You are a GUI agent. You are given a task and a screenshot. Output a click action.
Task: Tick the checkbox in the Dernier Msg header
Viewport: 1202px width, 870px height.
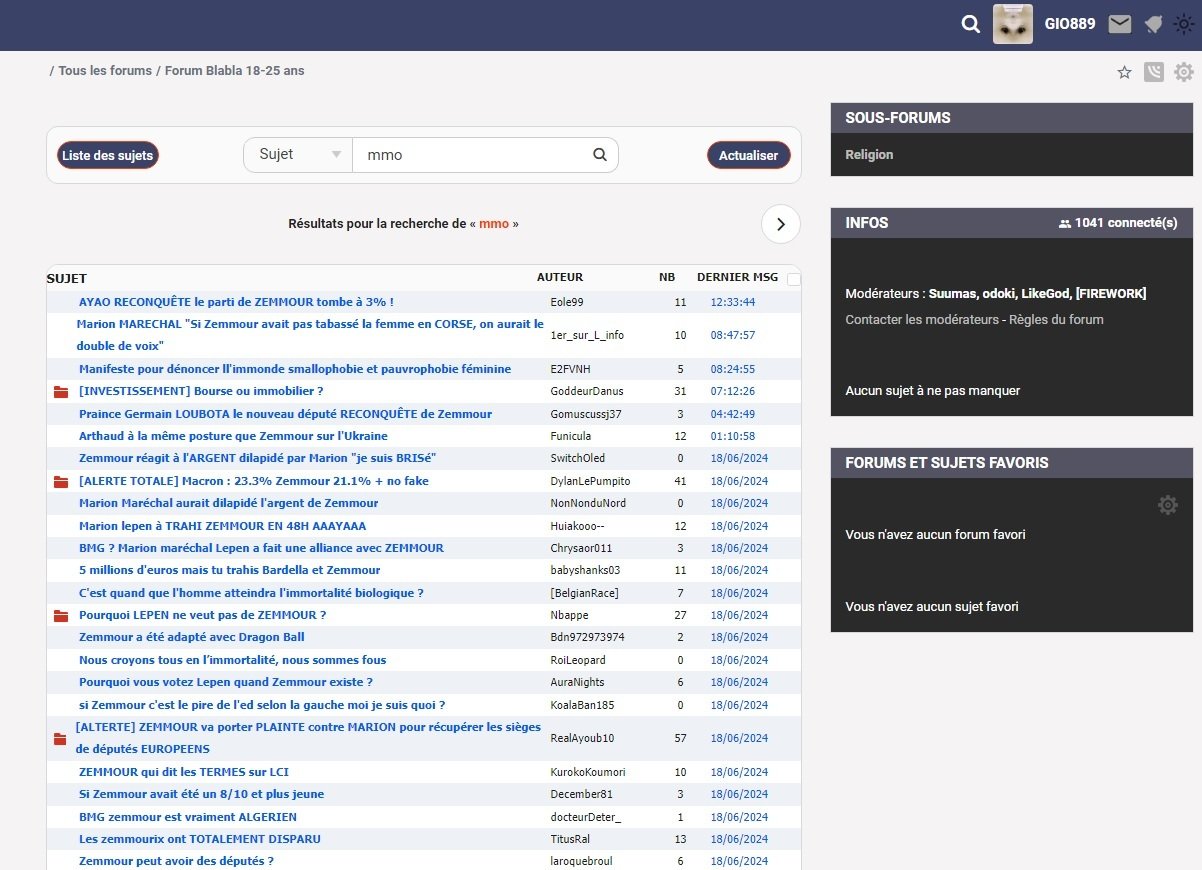(x=794, y=279)
